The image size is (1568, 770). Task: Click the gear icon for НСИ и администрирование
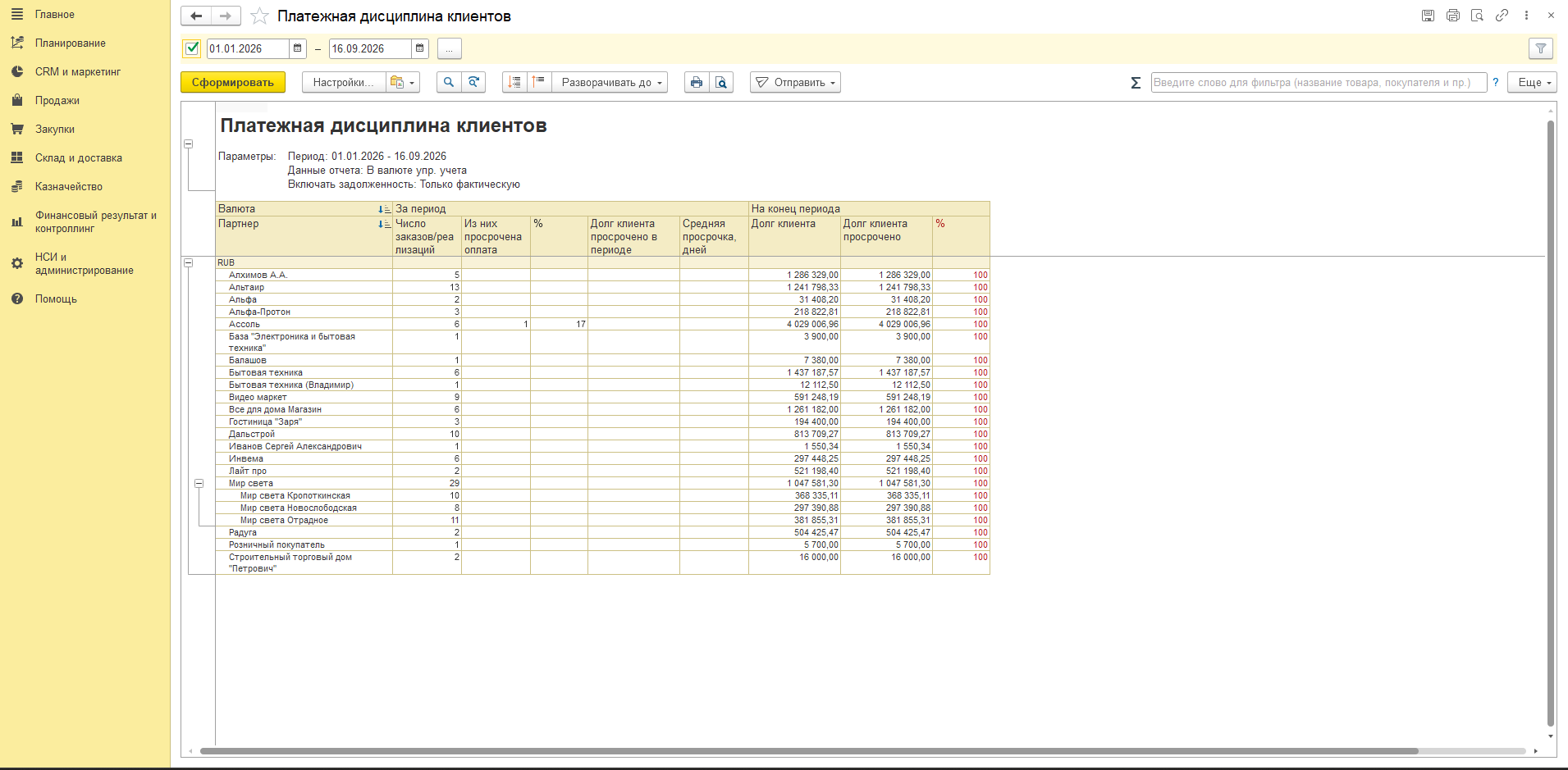(x=17, y=263)
